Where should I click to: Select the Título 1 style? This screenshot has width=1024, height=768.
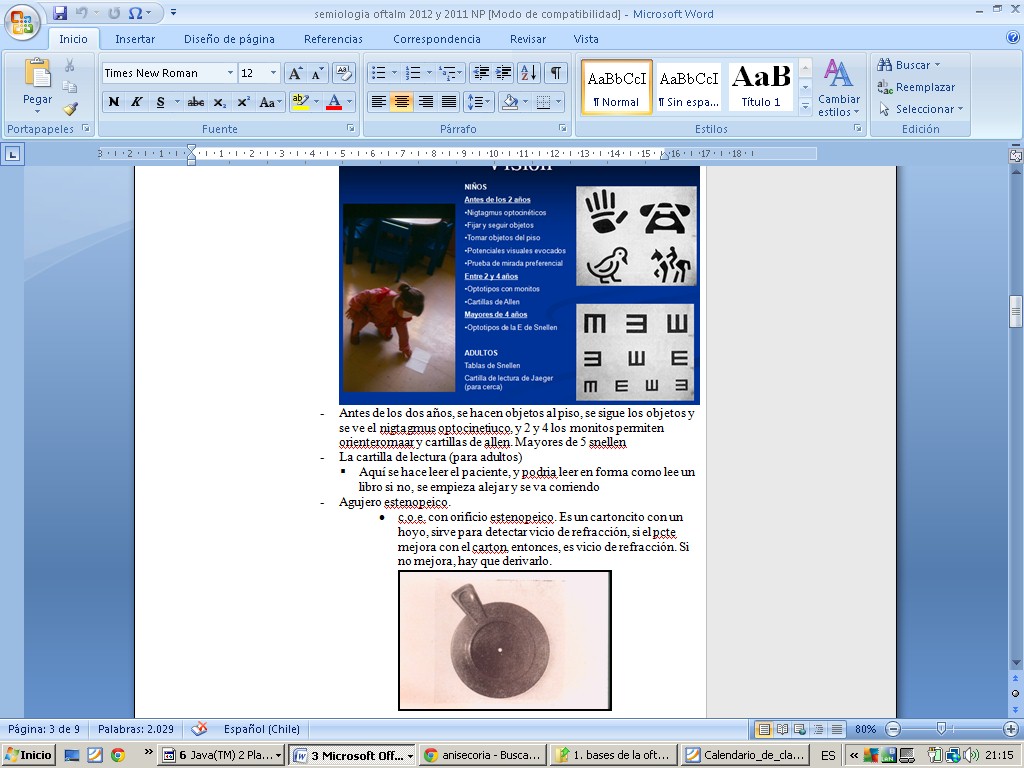point(761,86)
